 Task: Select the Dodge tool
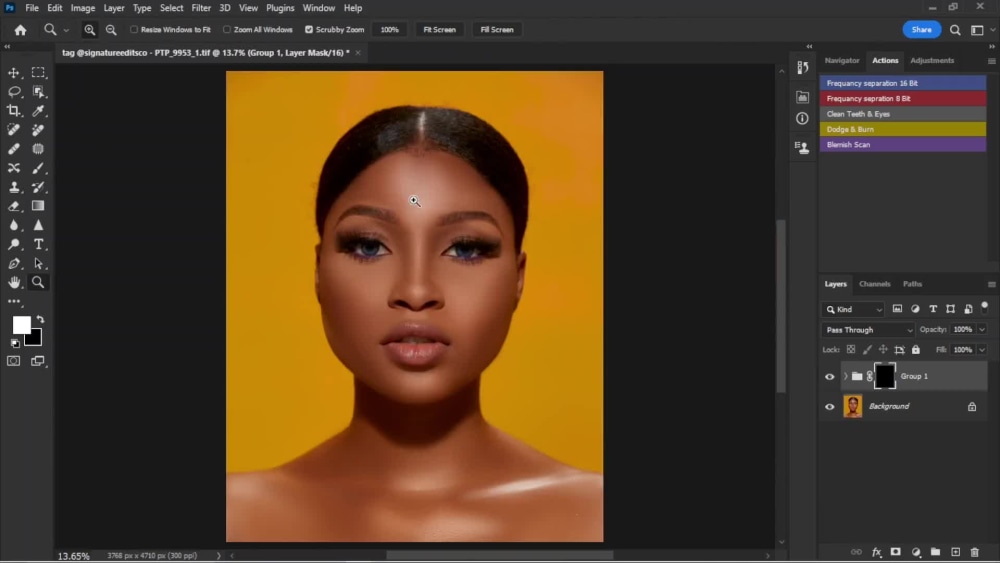pos(13,244)
